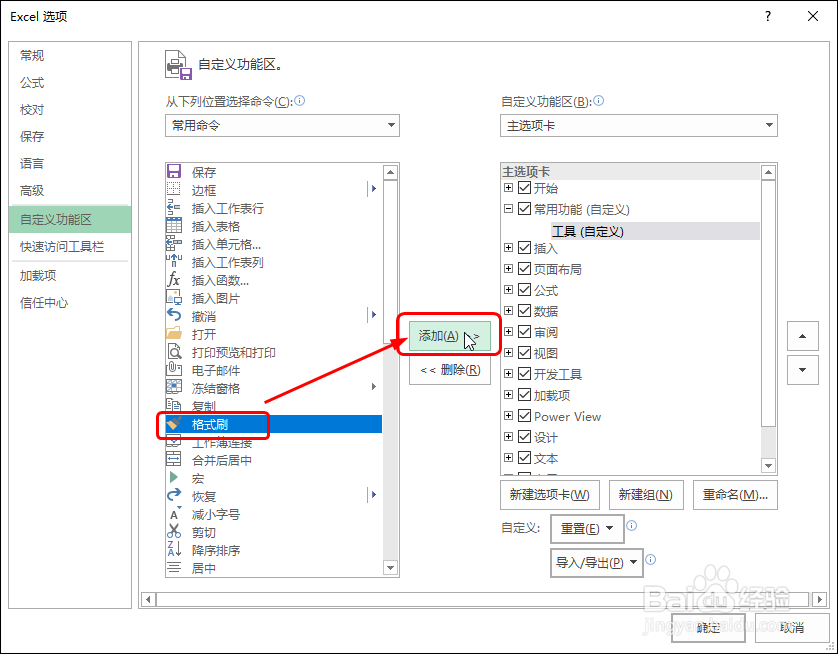Click the main tabs list scrollbar thumb
The image size is (838, 654).
[x=768, y=303]
